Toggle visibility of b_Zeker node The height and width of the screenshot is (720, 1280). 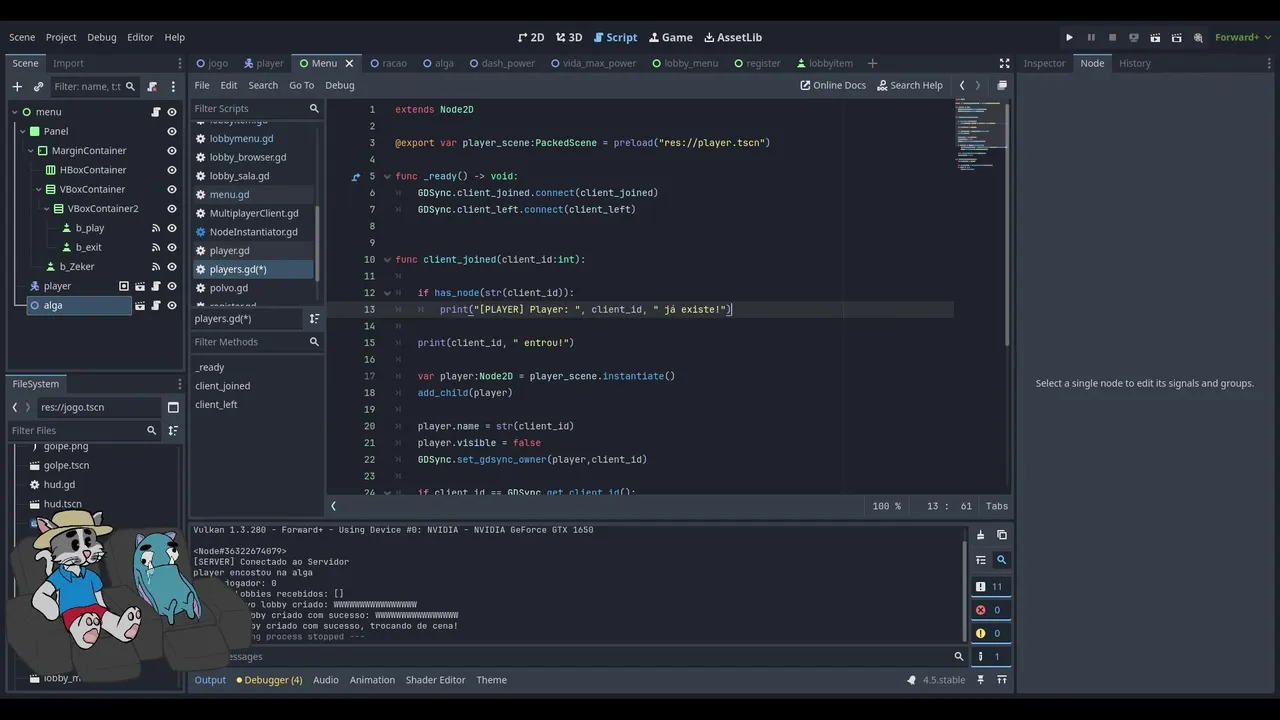pos(172,267)
